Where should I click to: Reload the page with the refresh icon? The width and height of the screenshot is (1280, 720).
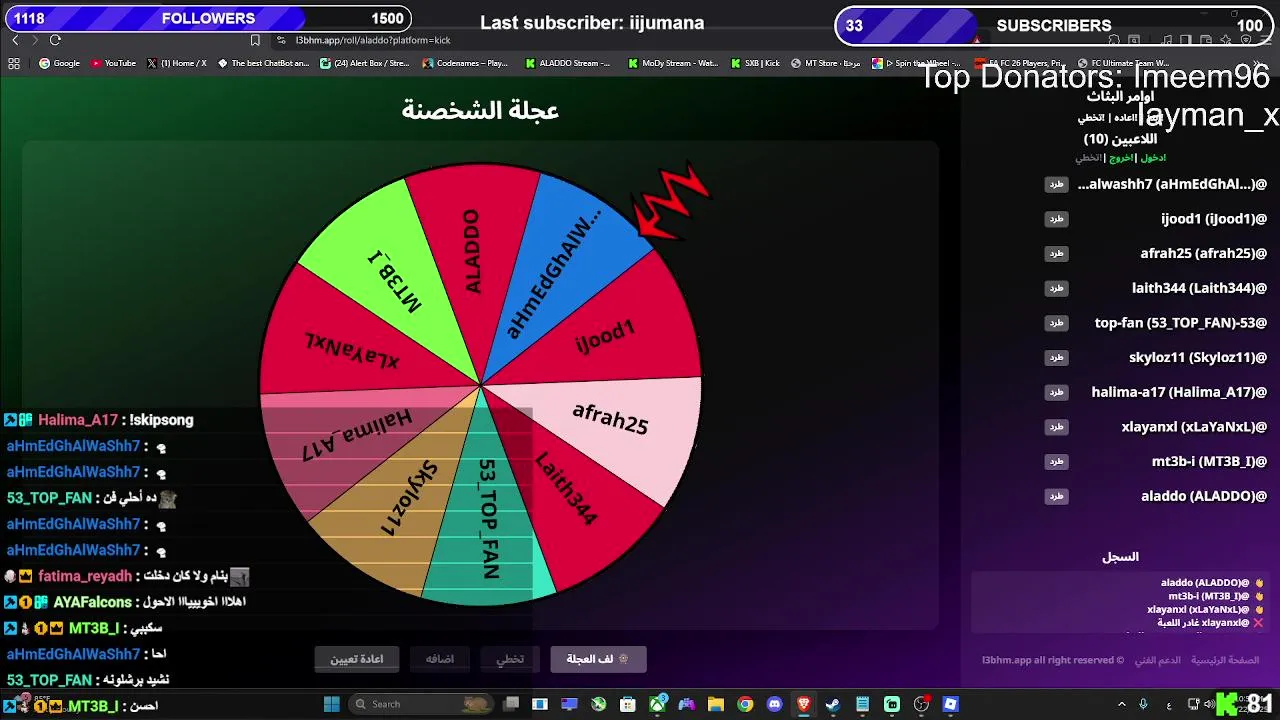click(x=55, y=40)
